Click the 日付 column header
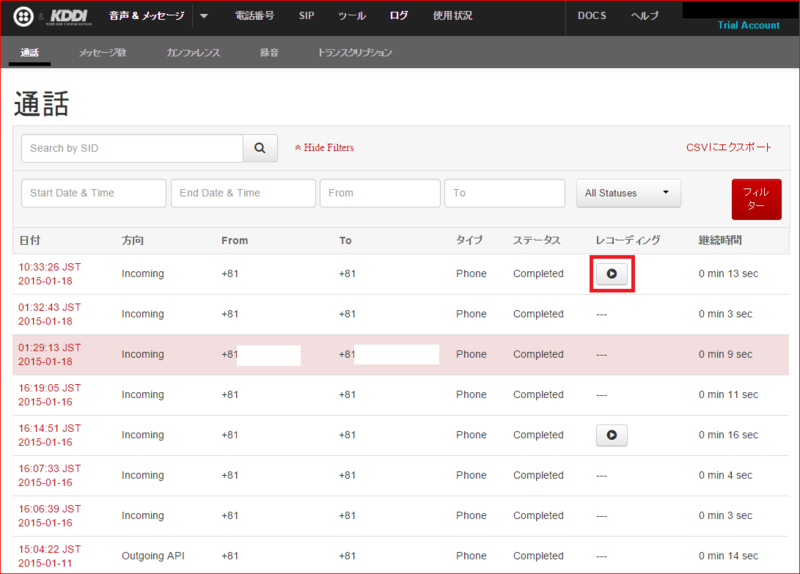The height and width of the screenshot is (574, 800). pos(30,240)
